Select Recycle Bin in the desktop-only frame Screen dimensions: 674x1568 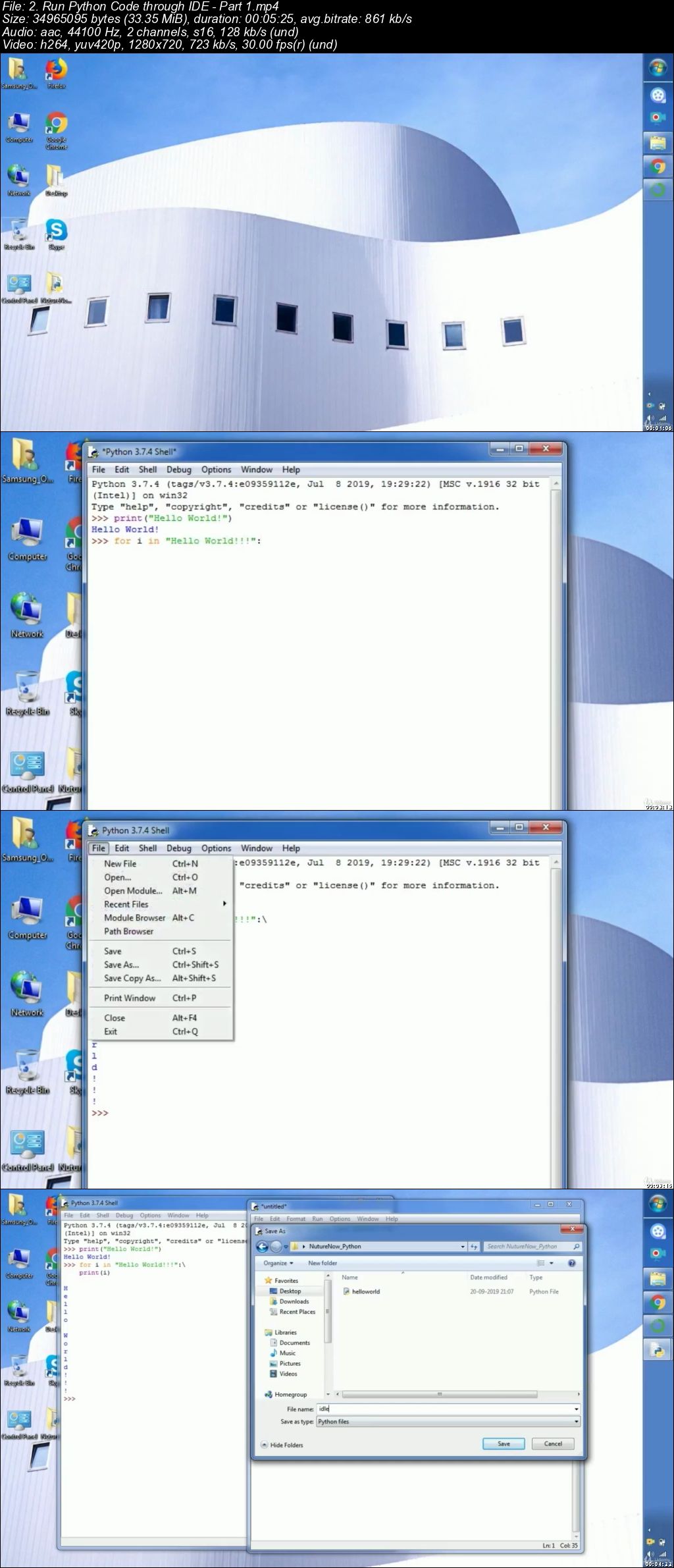click(x=19, y=234)
